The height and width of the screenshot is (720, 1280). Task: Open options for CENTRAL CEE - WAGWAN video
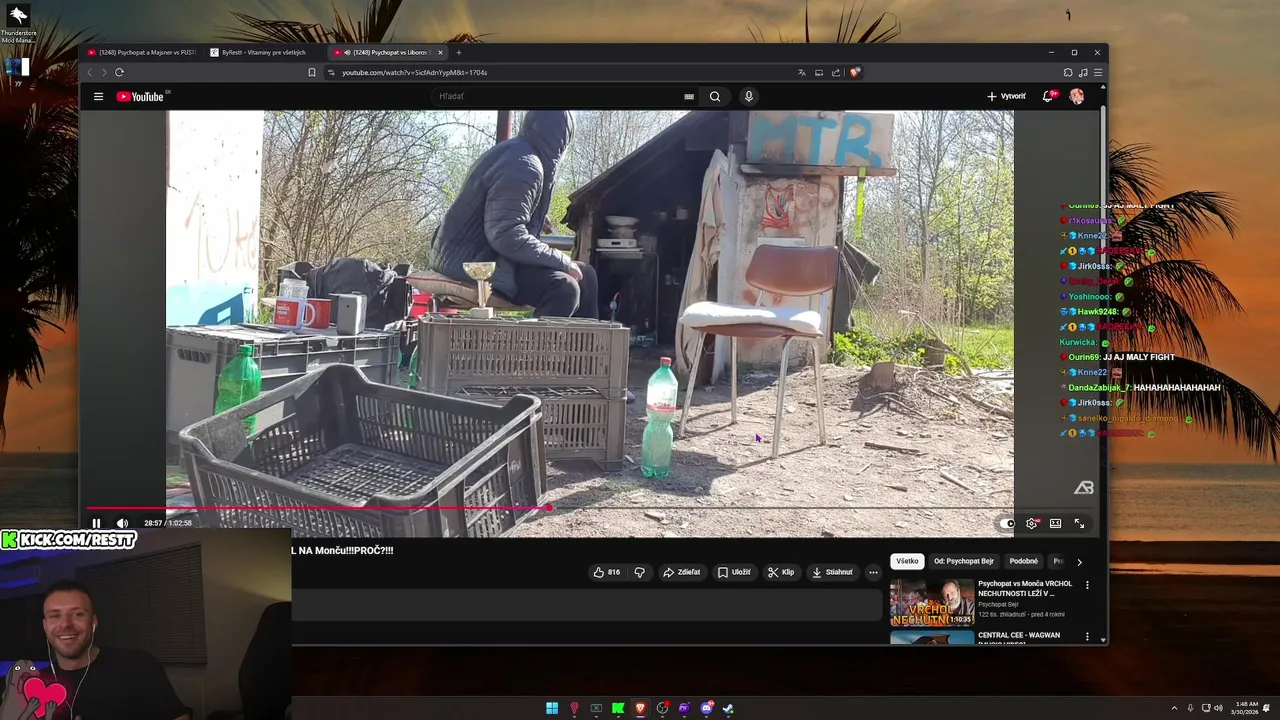[x=1087, y=636]
